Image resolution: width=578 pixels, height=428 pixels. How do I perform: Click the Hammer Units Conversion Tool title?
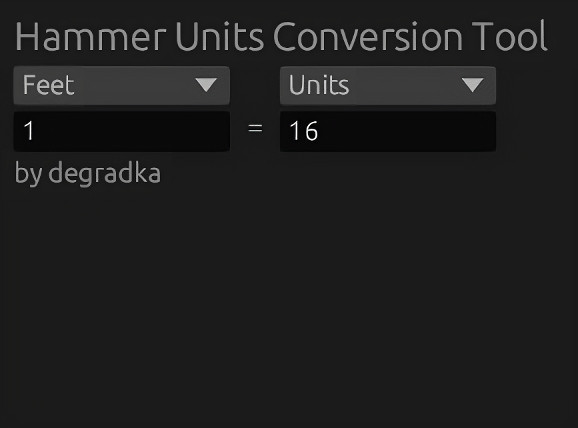tap(281, 36)
